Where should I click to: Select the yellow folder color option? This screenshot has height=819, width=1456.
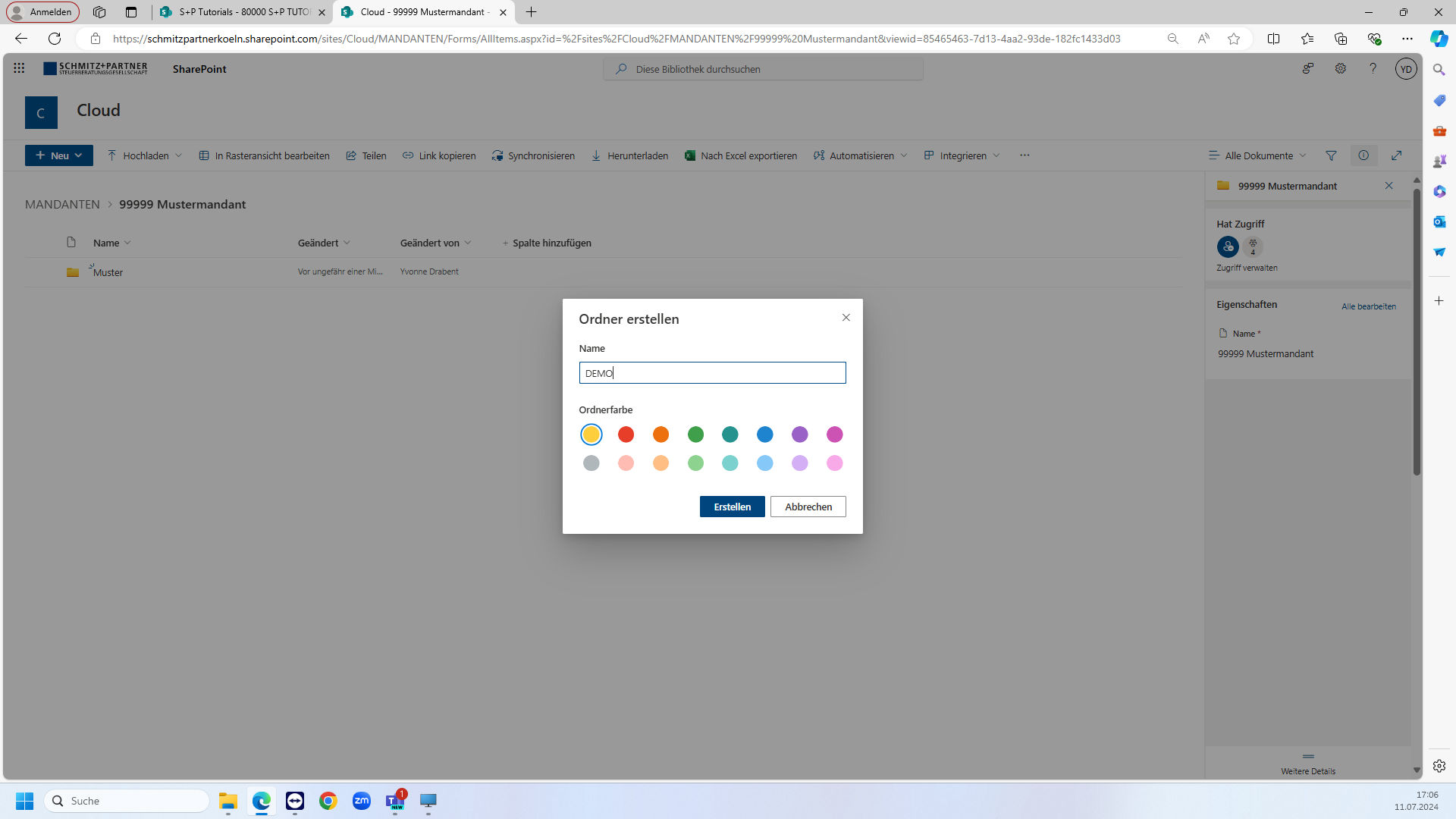(591, 435)
